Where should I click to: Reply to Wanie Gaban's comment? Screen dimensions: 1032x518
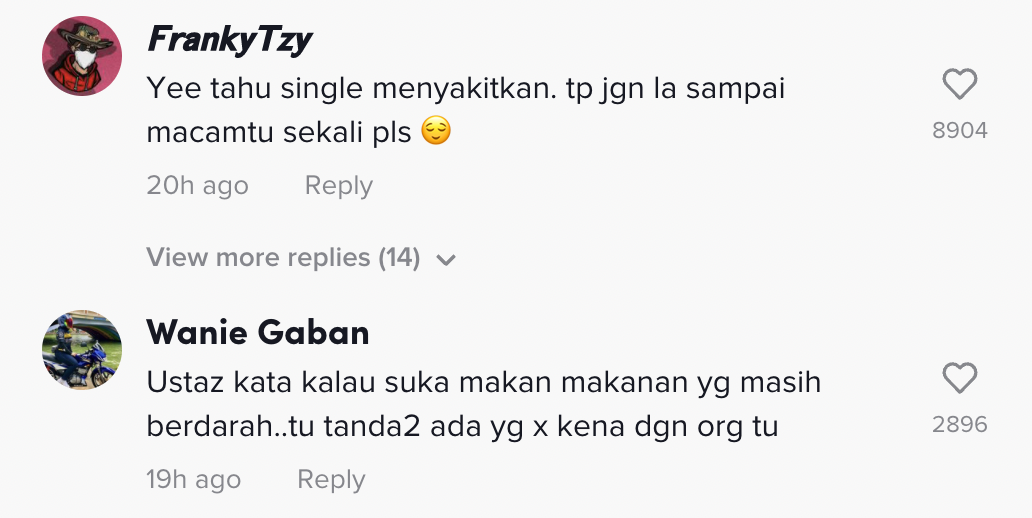[x=331, y=480]
